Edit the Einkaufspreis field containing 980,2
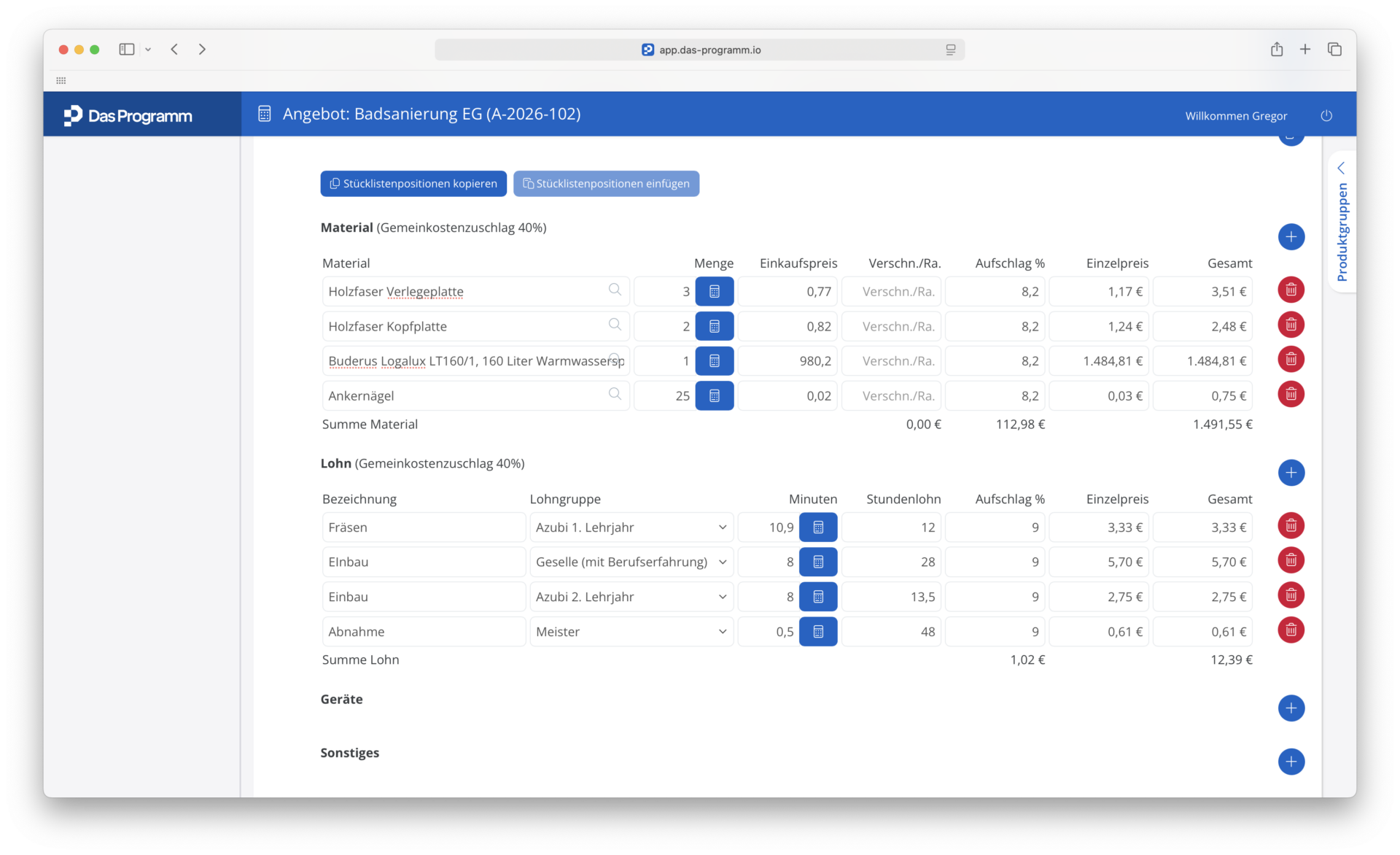 coord(787,361)
